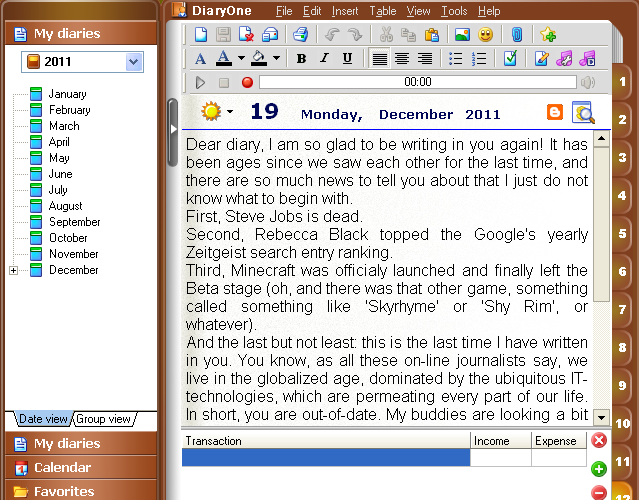This screenshot has width=639, height=500.
Task: Expand the December tree node
Action: point(13,271)
